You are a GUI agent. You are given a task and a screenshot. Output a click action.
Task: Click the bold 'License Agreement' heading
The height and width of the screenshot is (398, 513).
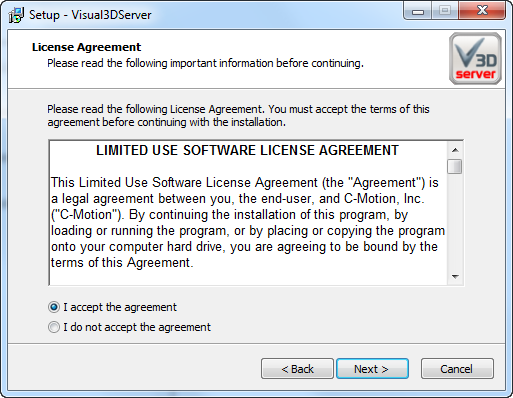point(86,47)
